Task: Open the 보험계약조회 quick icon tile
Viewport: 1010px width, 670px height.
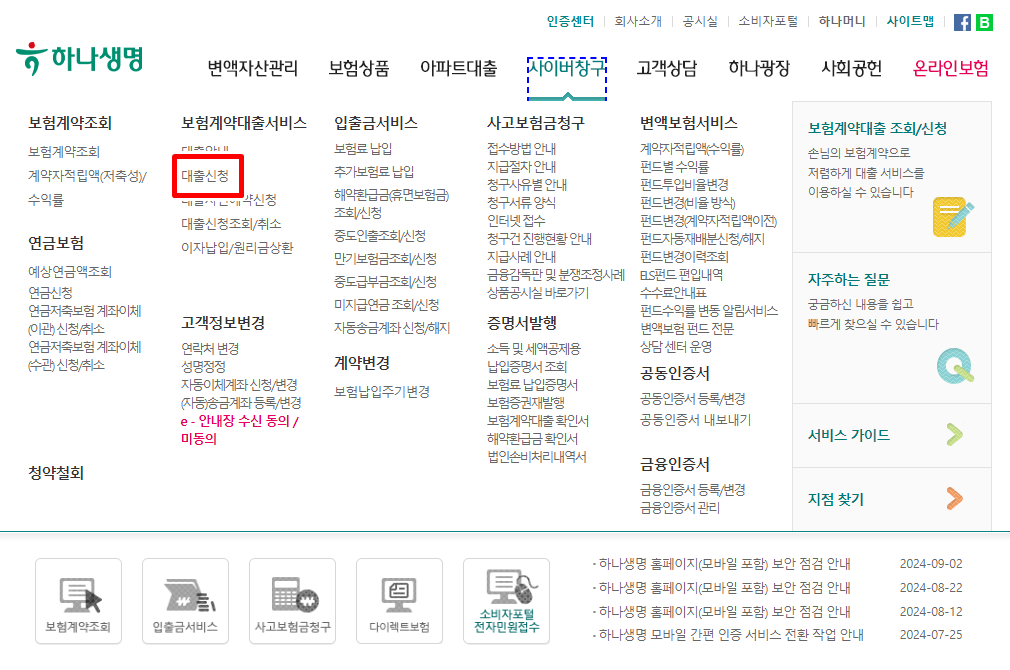Action: (x=79, y=601)
